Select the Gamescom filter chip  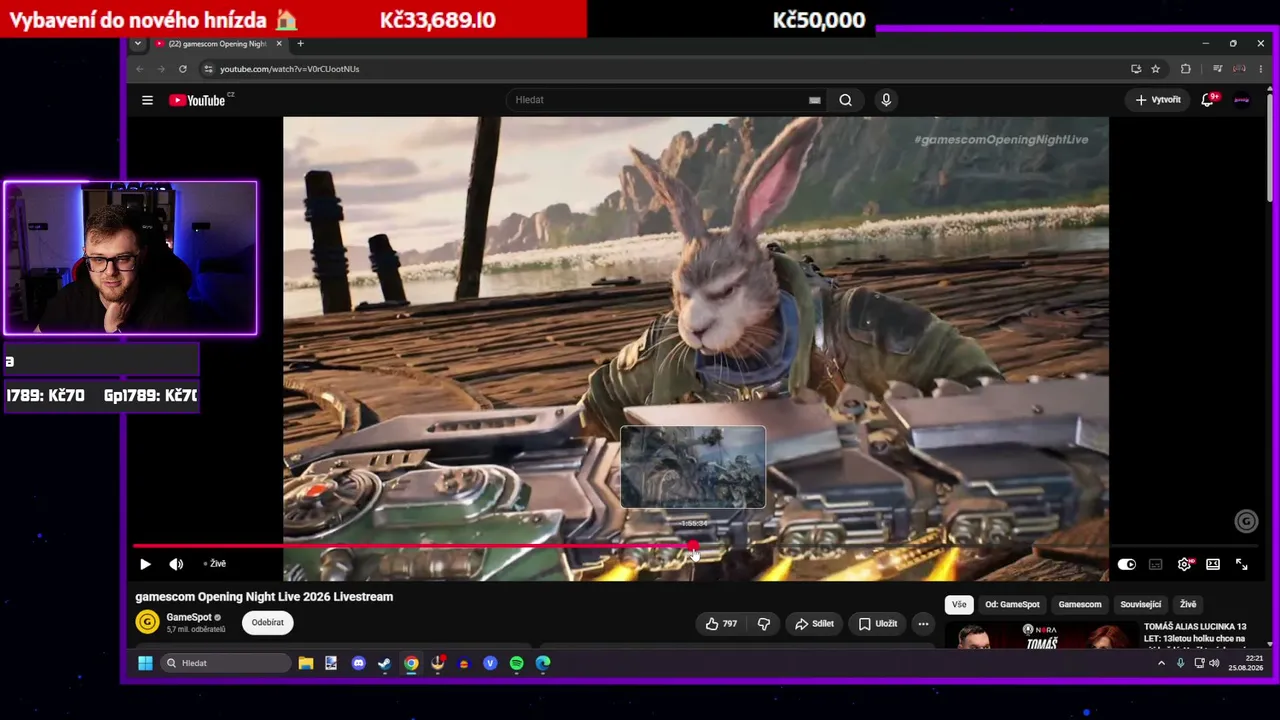1080,604
